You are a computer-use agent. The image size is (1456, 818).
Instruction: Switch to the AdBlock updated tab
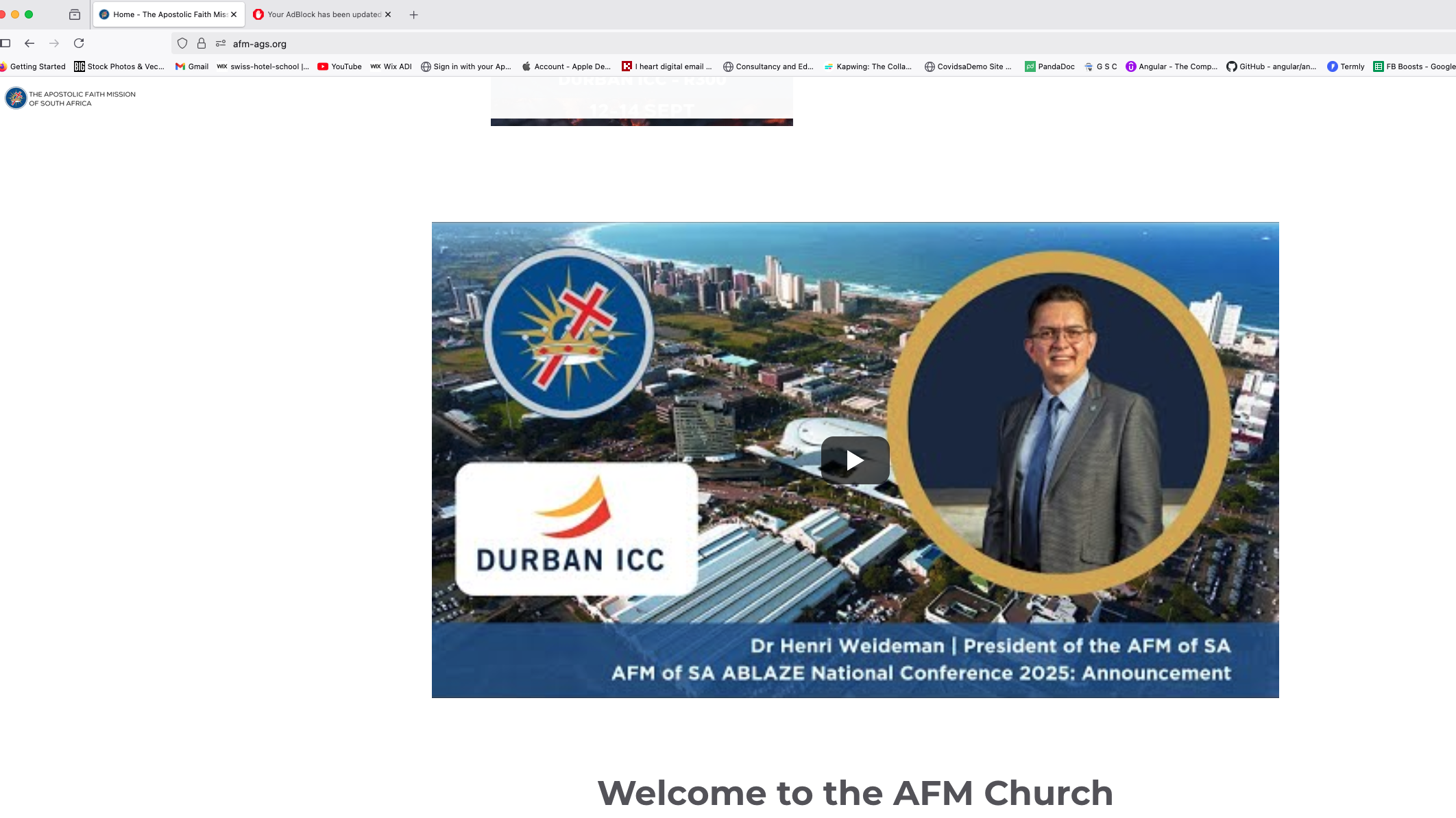click(x=317, y=14)
